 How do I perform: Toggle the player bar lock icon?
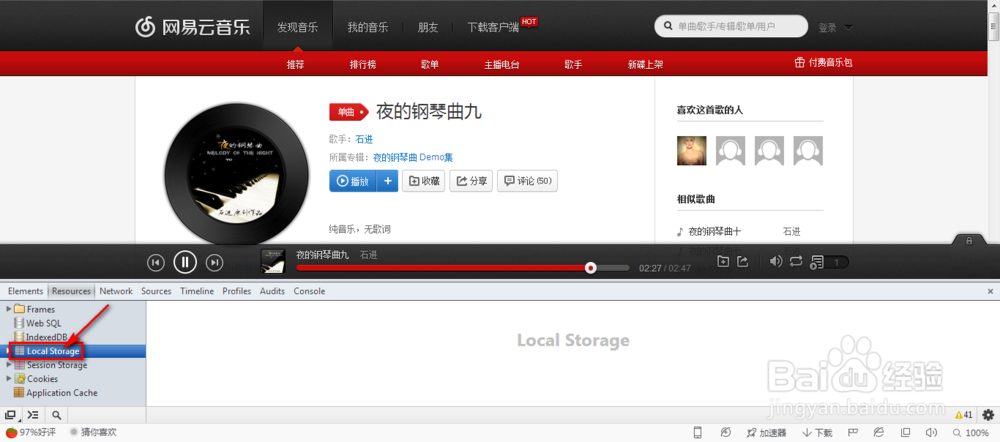point(969,240)
